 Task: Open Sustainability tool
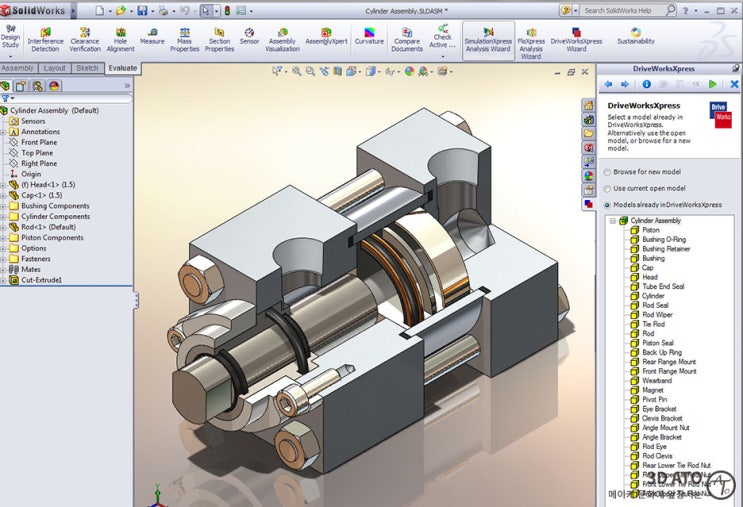tap(635, 36)
